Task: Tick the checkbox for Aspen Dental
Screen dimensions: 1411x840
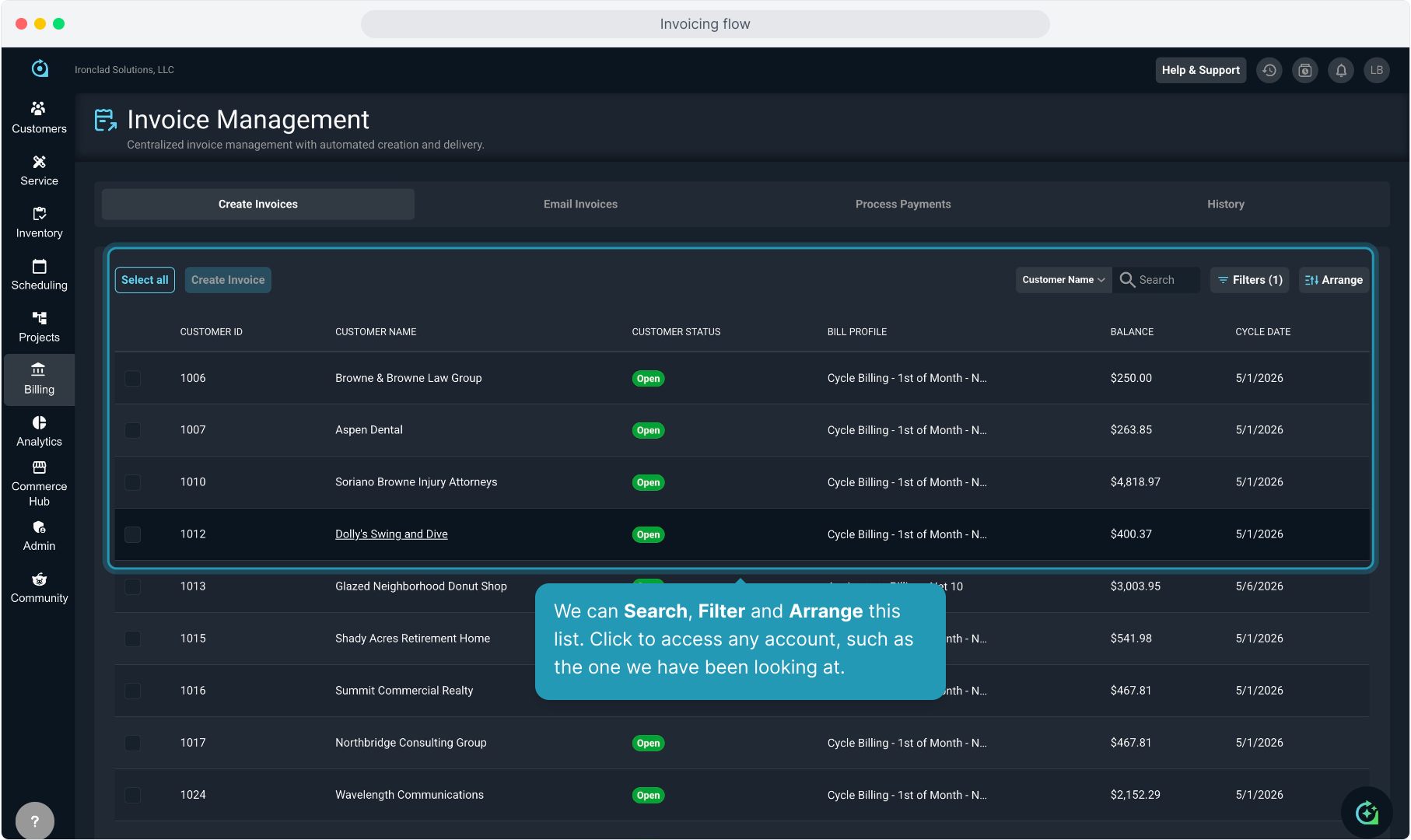Action: [x=133, y=430]
